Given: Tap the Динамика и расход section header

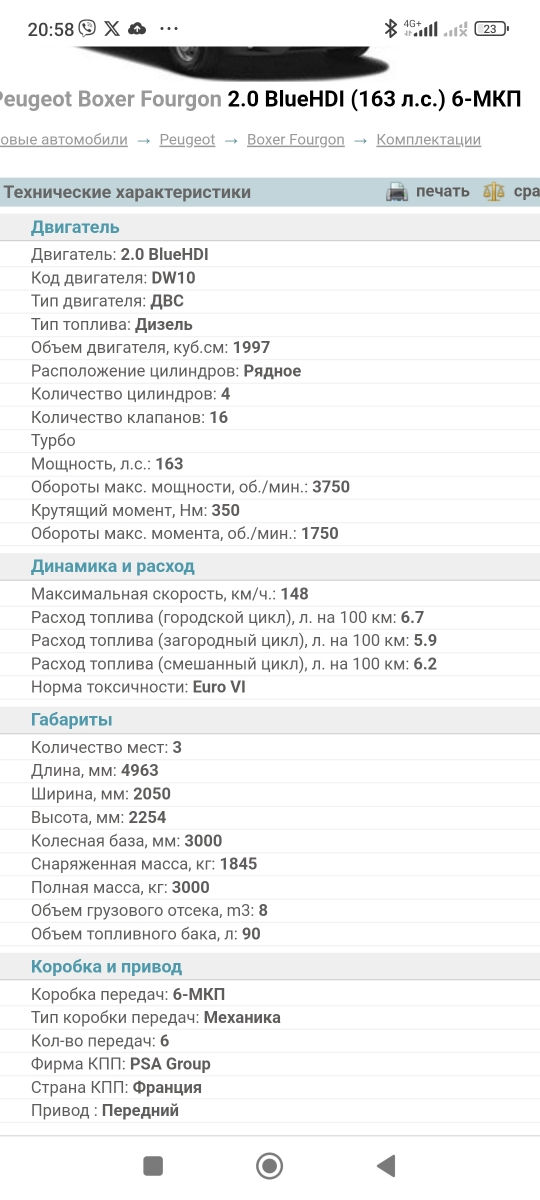Looking at the screenshot, I should point(113,566).
